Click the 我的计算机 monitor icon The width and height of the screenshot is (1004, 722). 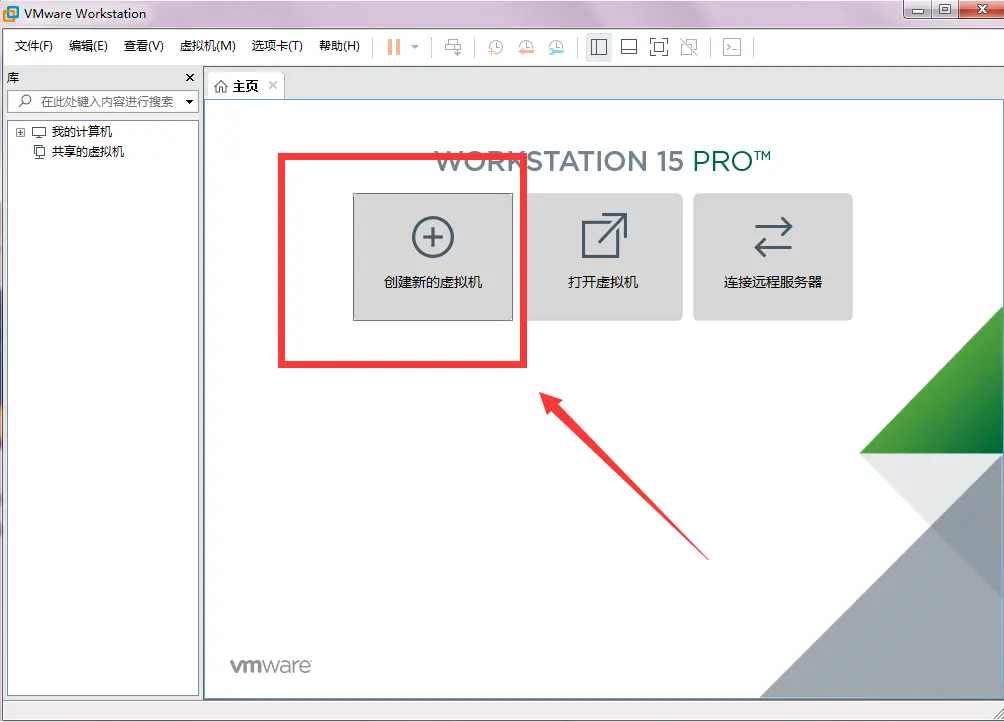tap(39, 132)
